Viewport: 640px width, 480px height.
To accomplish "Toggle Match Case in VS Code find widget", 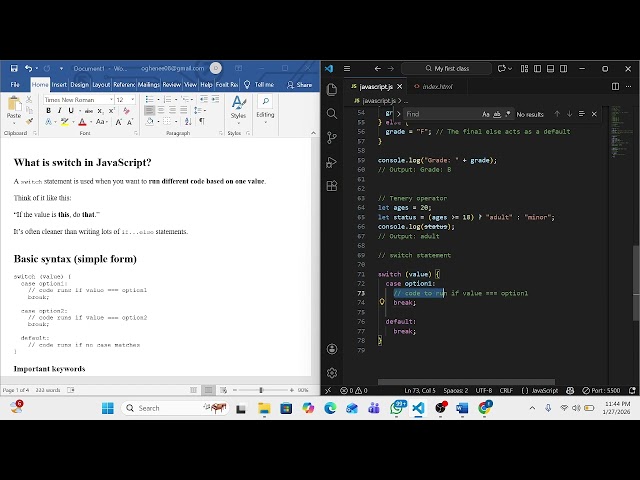I will 486,114.
